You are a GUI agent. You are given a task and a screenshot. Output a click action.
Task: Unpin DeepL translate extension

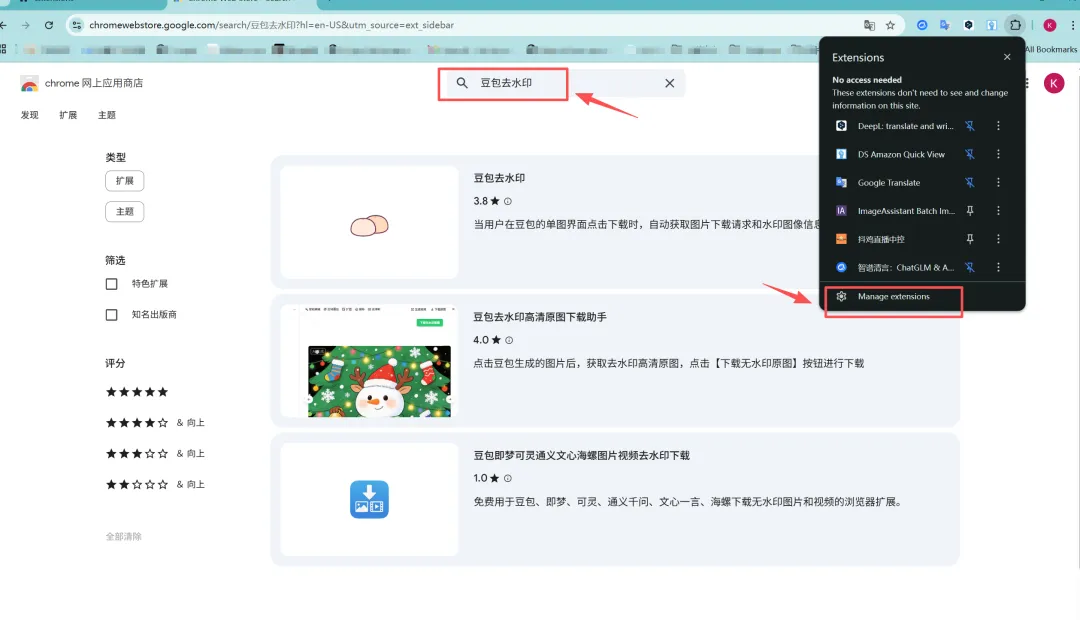pyautogui.click(x=970, y=126)
